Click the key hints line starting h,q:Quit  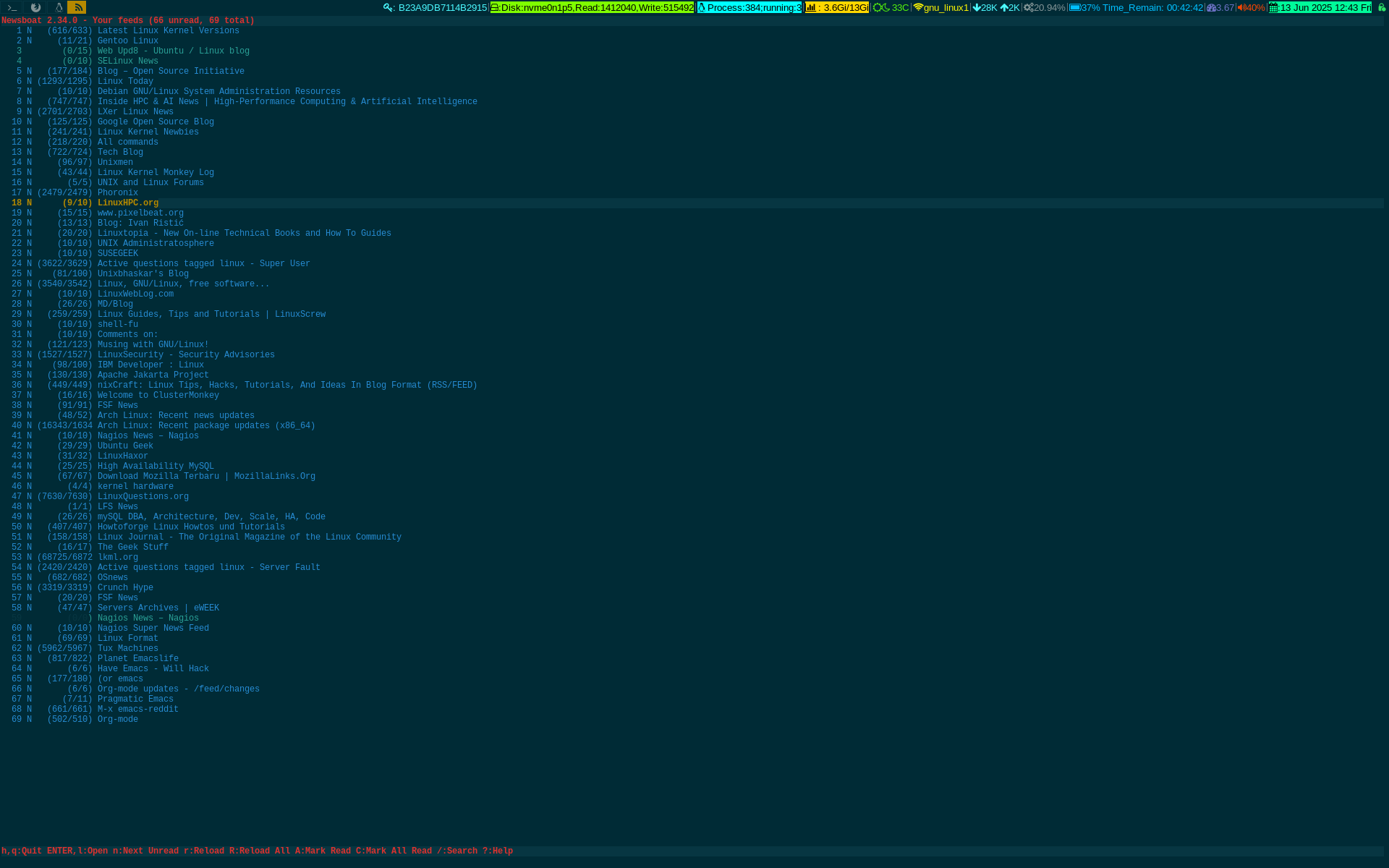pyautogui.click(x=257, y=851)
